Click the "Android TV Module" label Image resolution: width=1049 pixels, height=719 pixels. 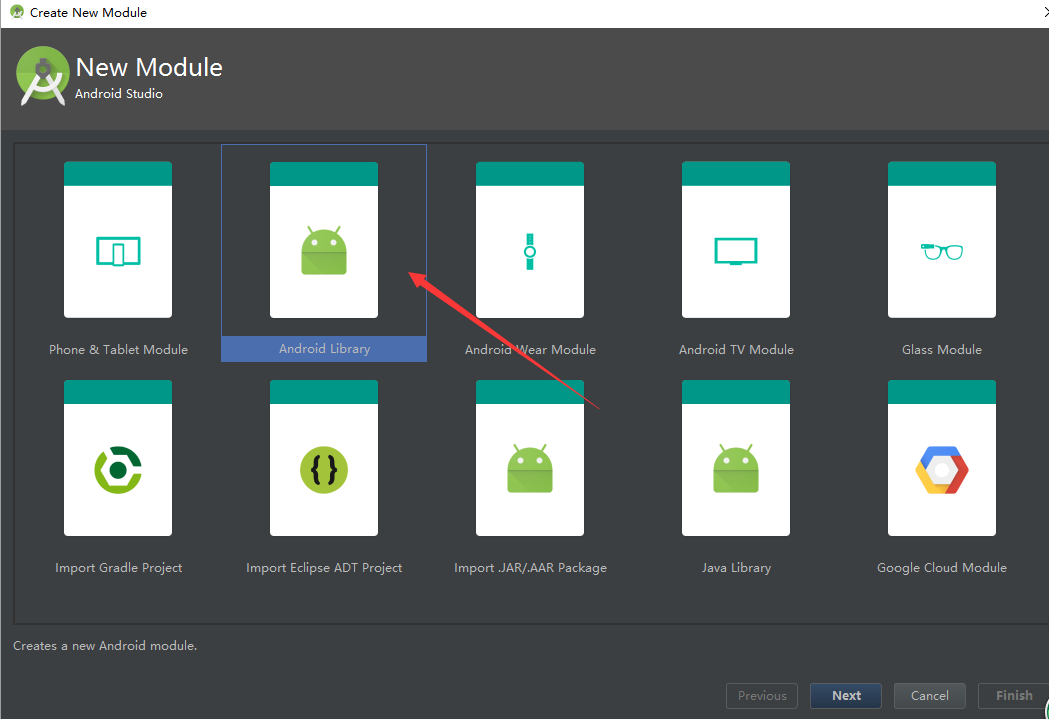click(736, 349)
